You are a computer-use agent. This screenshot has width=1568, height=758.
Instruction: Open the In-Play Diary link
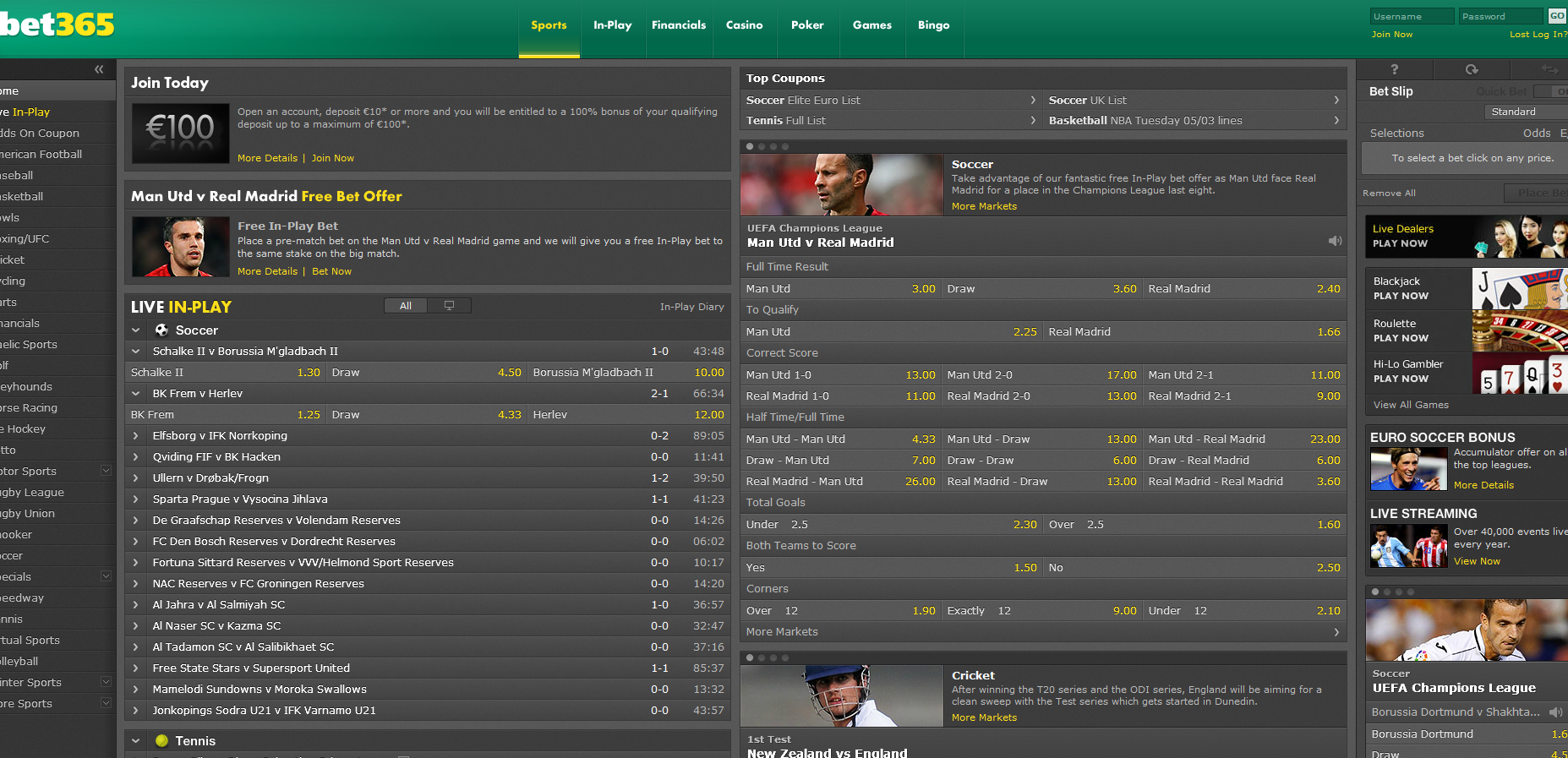(x=691, y=307)
